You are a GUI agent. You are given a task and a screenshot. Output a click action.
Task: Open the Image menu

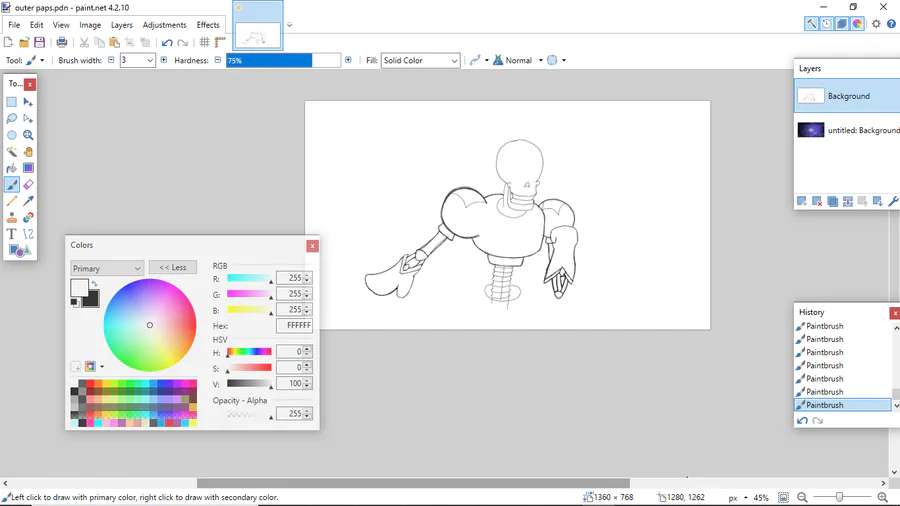click(90, 25)
